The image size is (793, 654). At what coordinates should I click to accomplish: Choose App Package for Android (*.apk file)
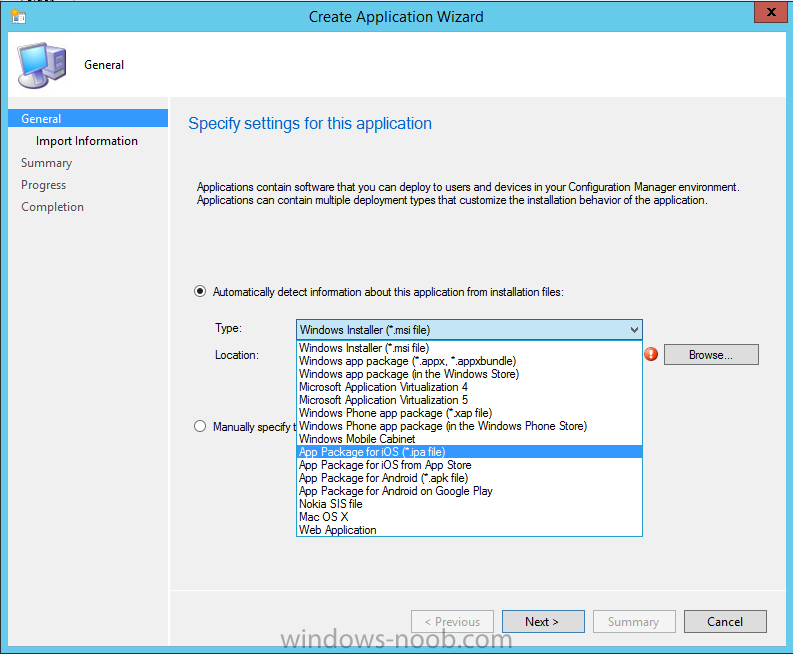tap(469, 478)
